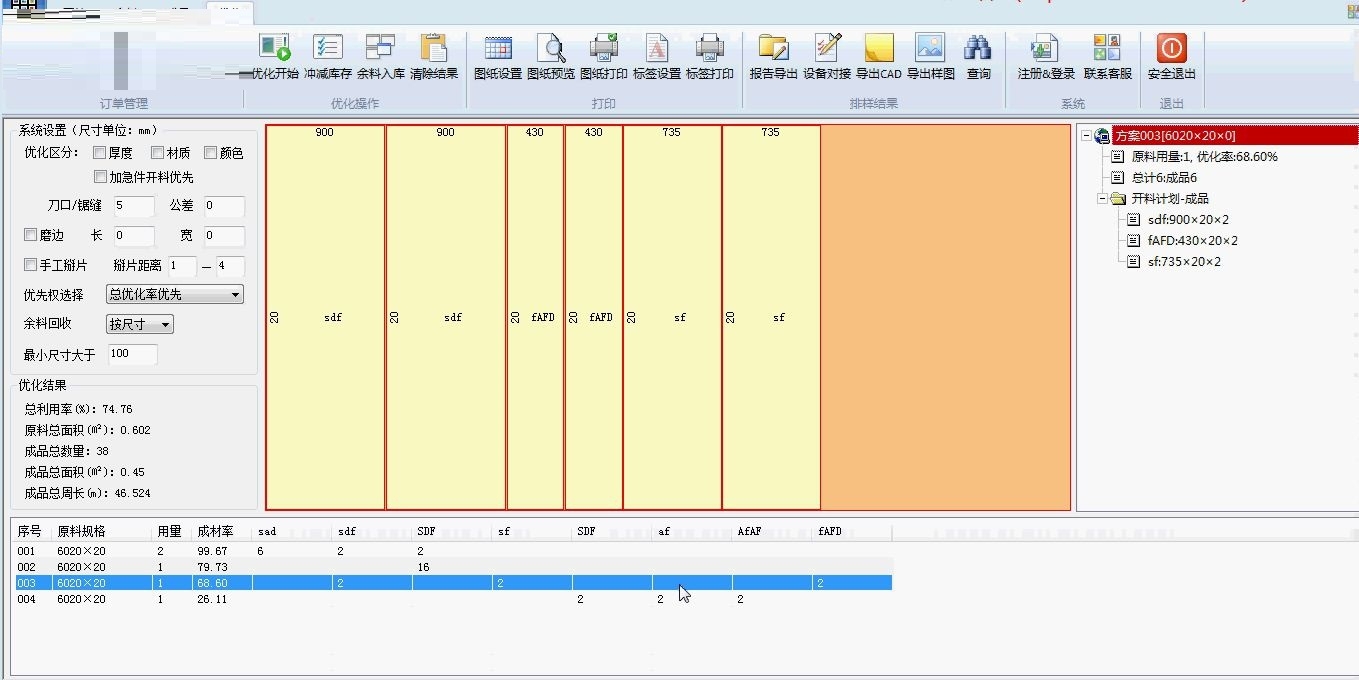Click the 成材率 column header
Screen dimensions: 1359x680
[x=222, y=531]
